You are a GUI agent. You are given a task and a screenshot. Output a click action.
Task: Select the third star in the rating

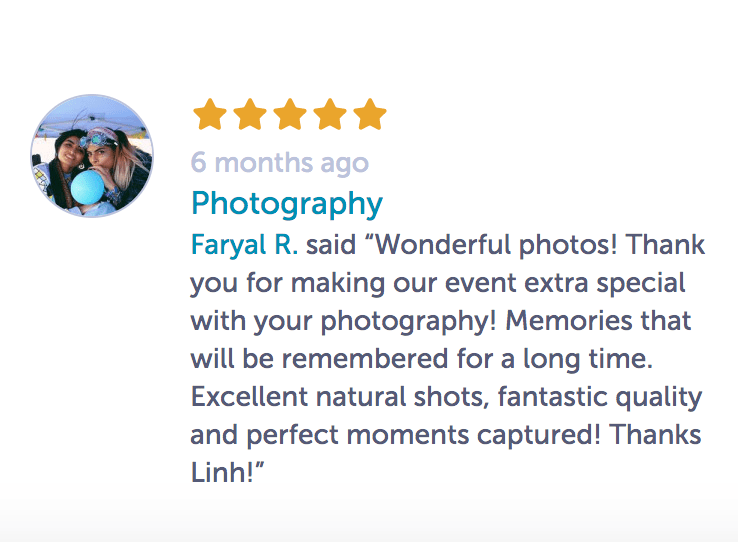(x=290, y=116)
